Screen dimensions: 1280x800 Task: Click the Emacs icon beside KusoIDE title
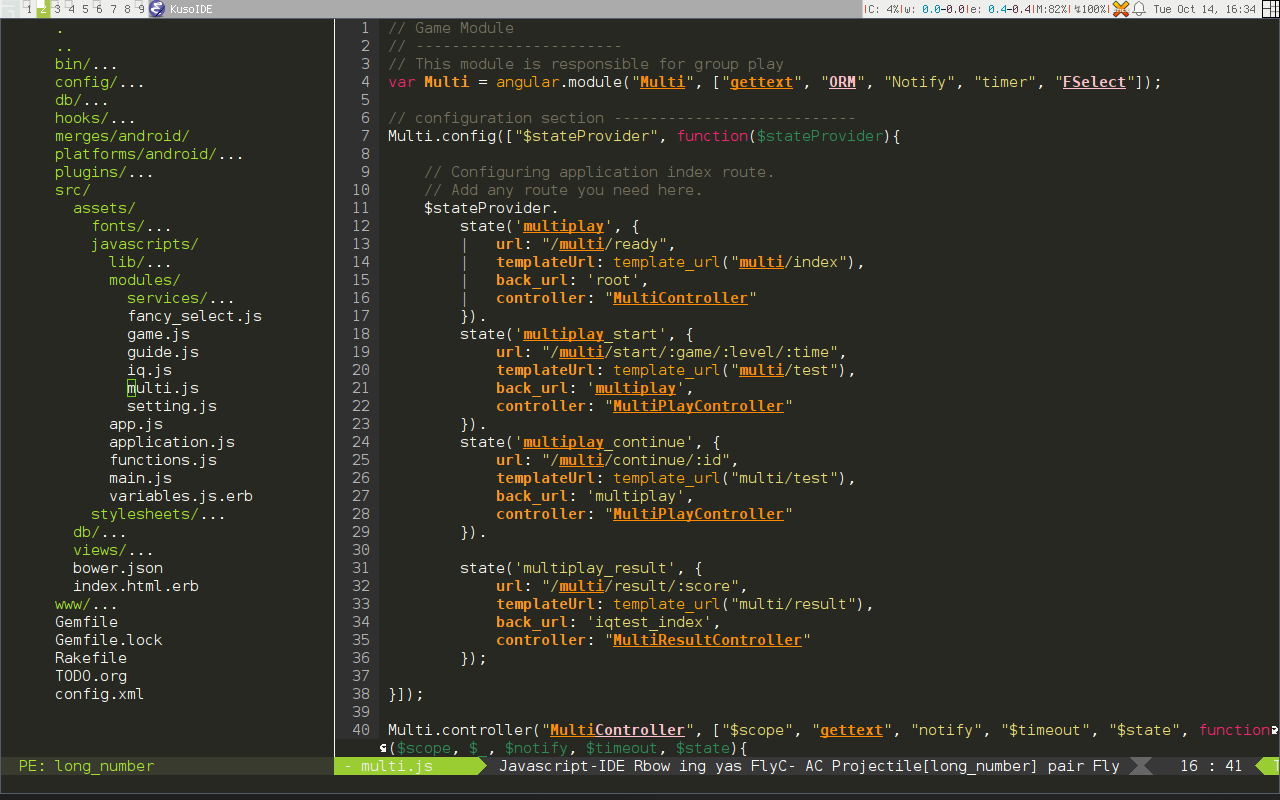tap(157, 9)
